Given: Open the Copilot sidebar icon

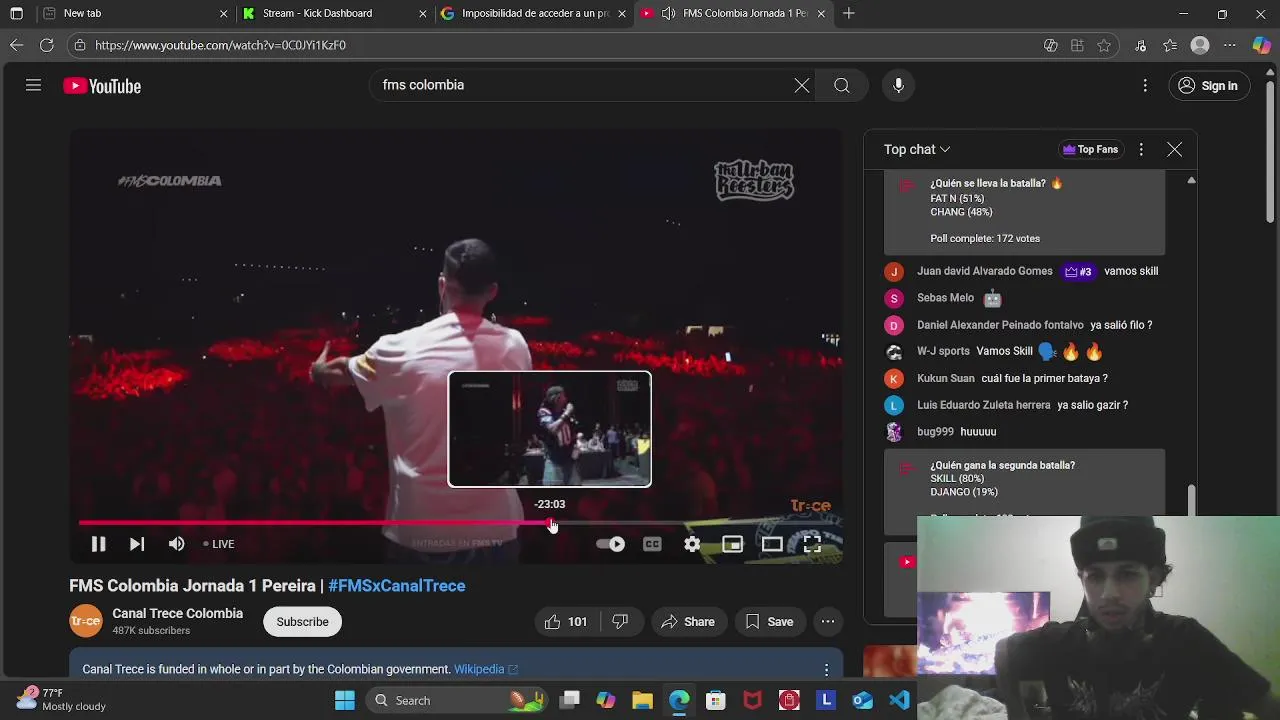Looking at the screenshot, I should (1262, 45).
